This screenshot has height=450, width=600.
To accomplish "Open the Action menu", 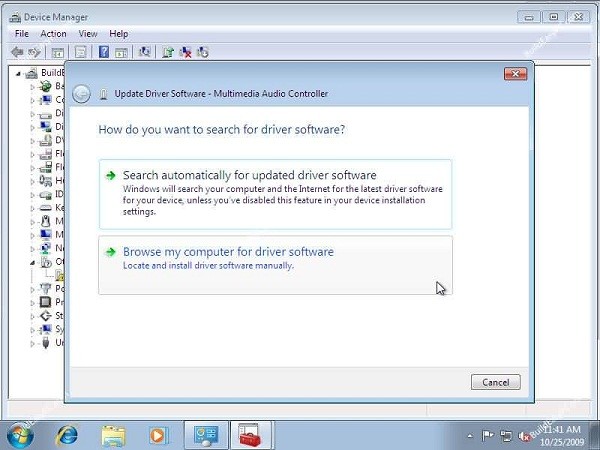I will (53, 34).
